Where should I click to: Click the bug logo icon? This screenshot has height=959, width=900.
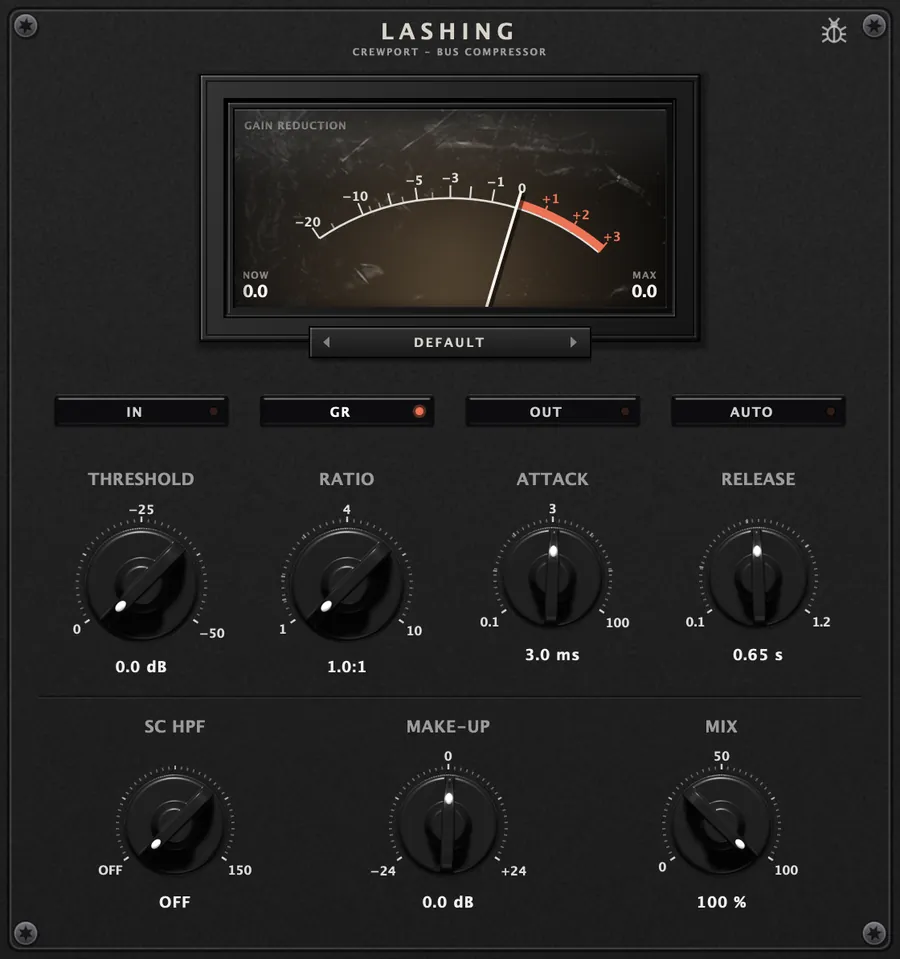[x=833, y=31]
